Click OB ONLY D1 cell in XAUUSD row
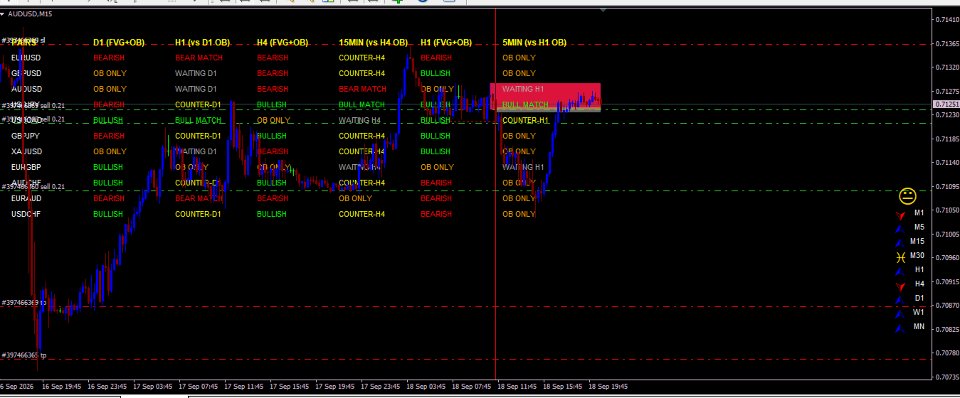Image resolution: width=960 pixels, height=398 pixels. coord(110,151)
